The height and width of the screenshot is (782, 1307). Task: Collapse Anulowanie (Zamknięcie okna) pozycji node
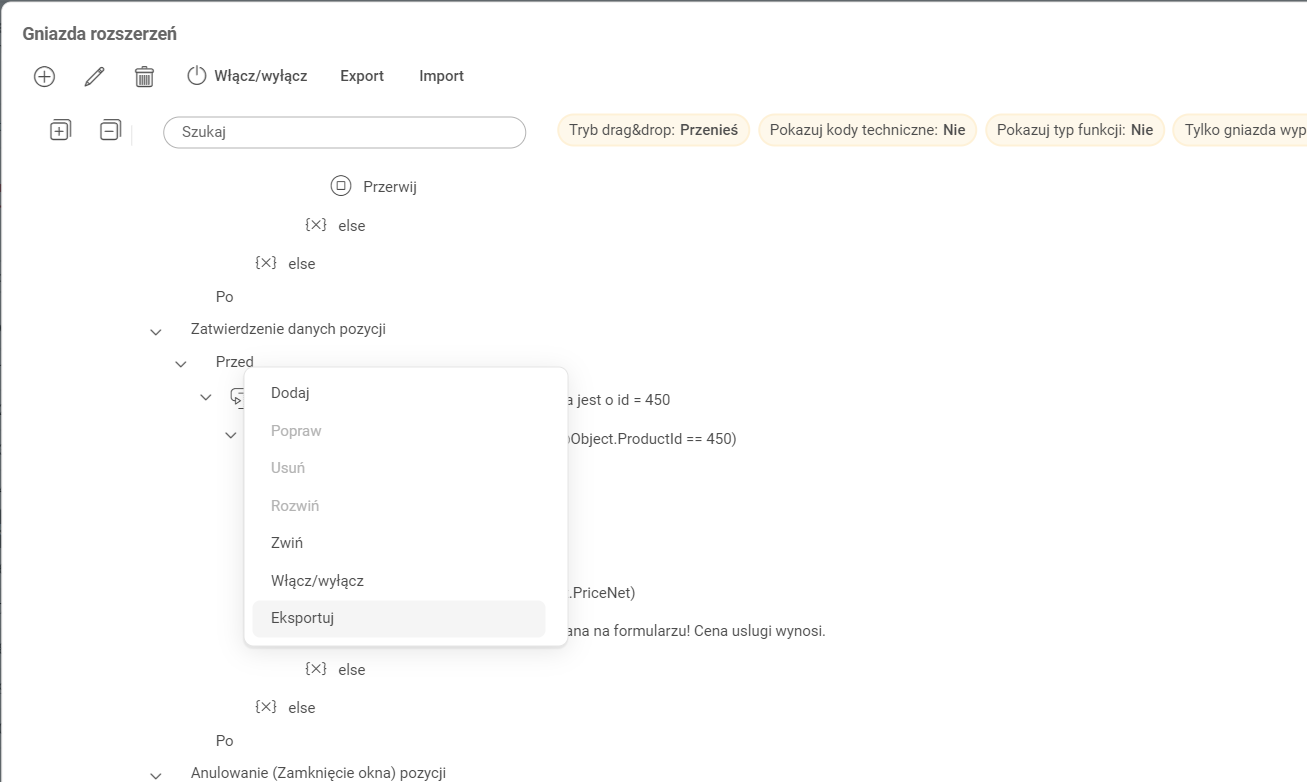coord(156,775)
